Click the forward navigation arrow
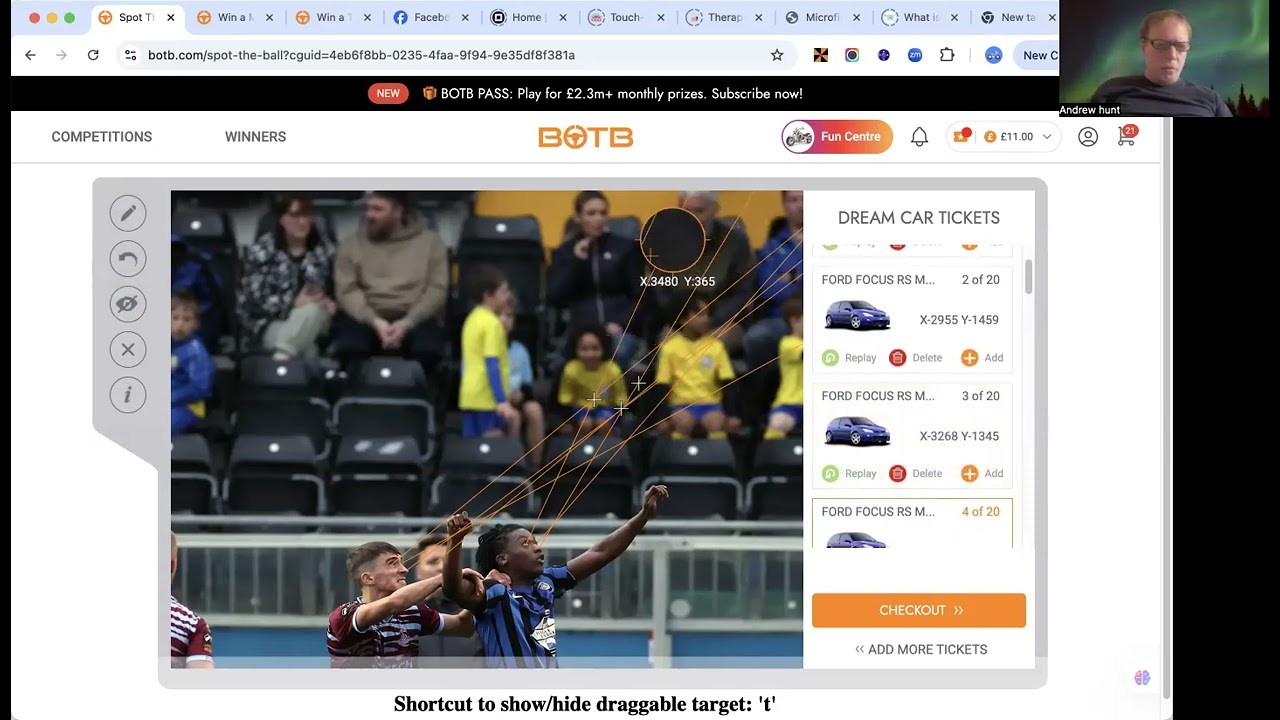 pyautogui.click(x=61, y=55)
